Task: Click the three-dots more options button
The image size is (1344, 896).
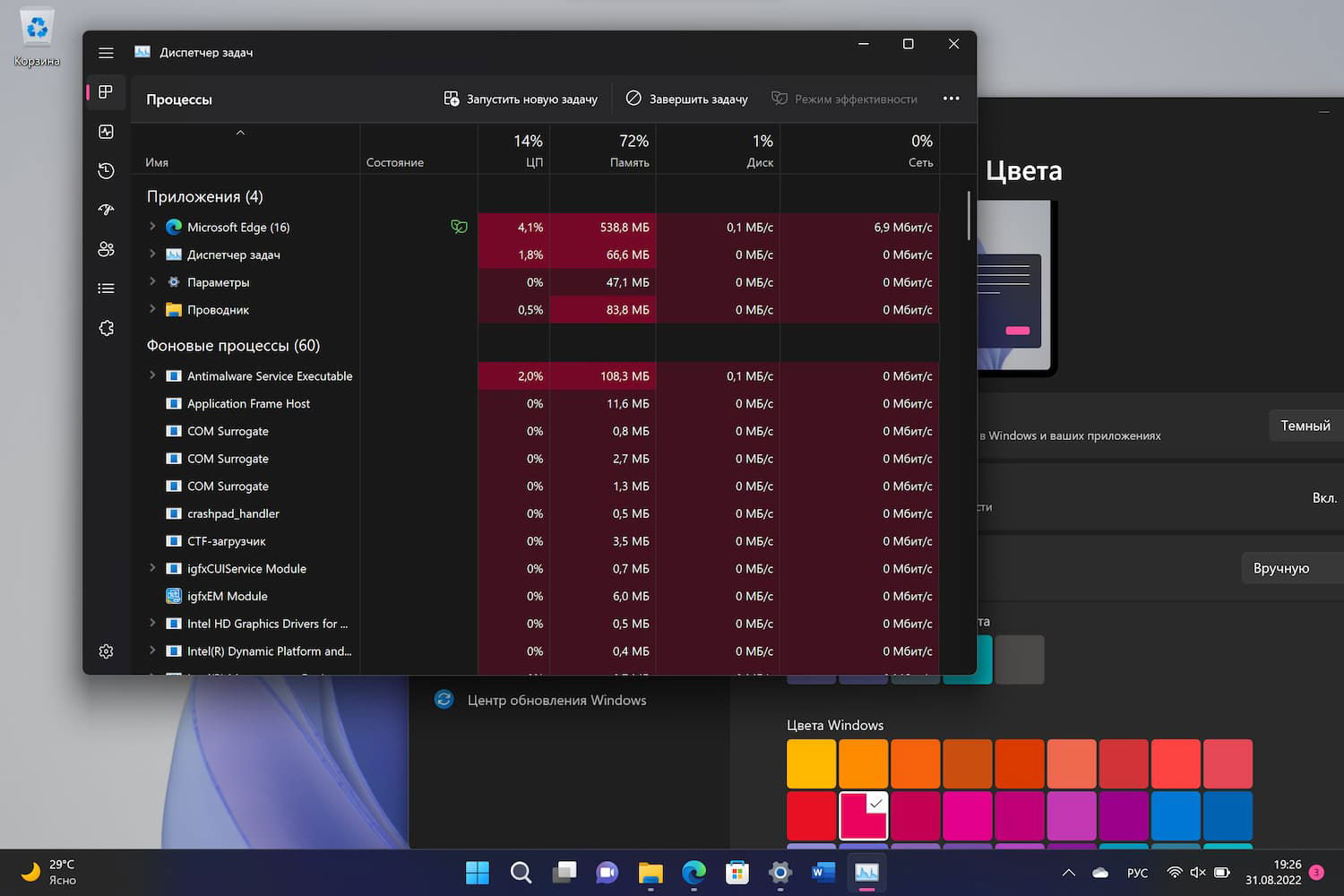Action: [x=951, y=99]
